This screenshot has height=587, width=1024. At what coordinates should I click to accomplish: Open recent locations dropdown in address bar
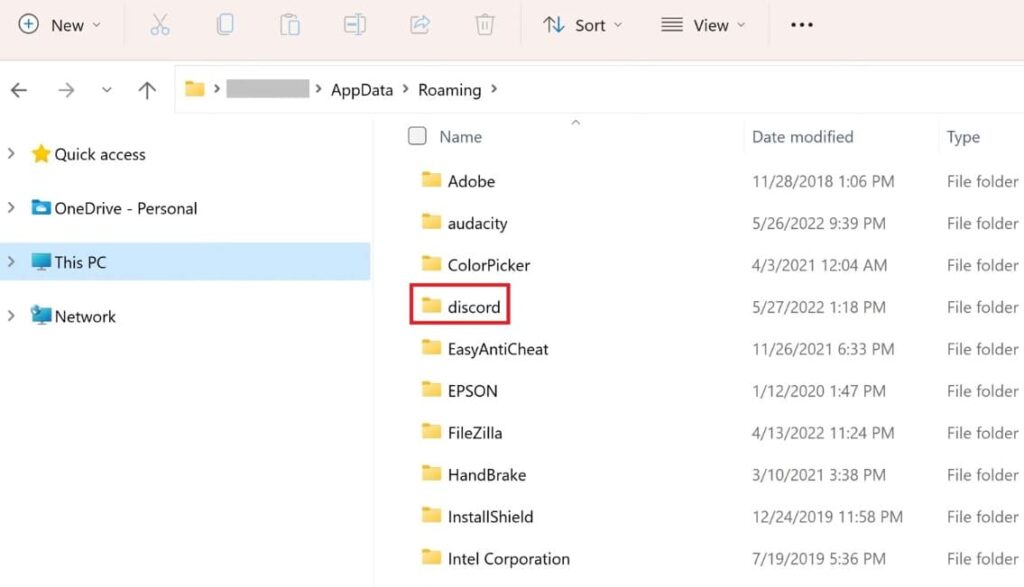[x=107, y=89]
